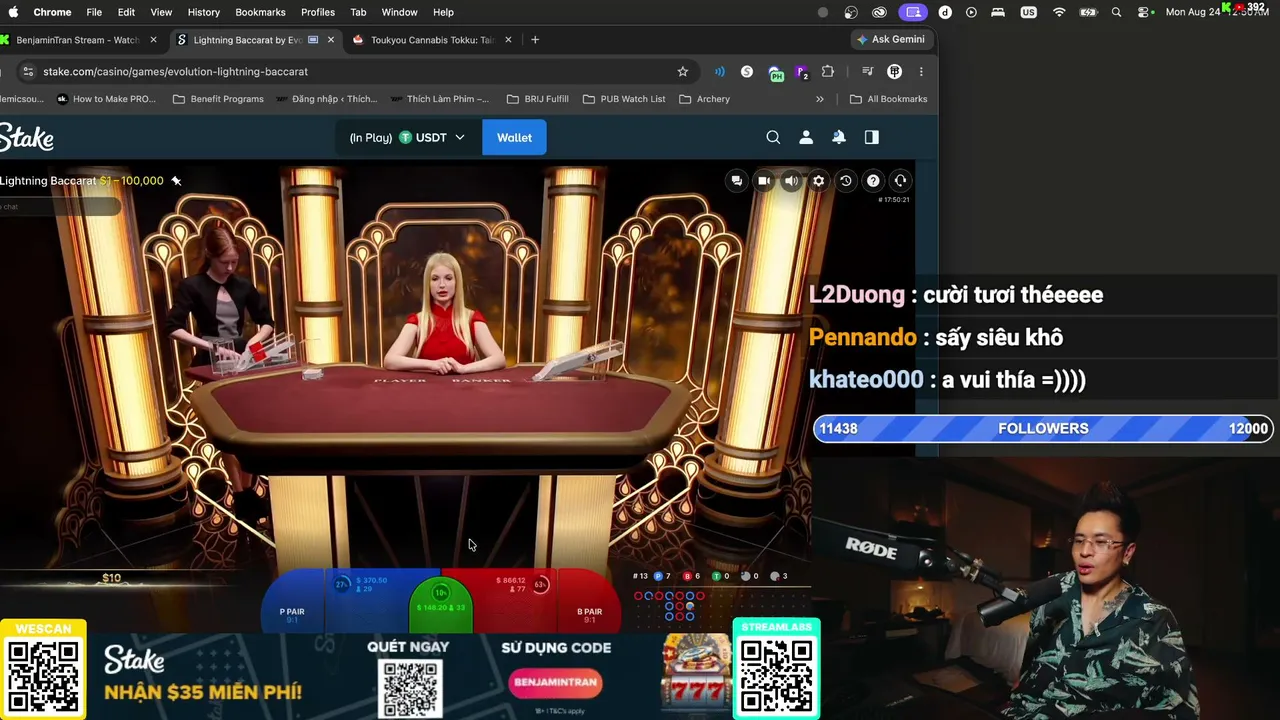Screen dimensions: 1280x720
Task: Open the live support headset icon
Action: coord(900,181)
